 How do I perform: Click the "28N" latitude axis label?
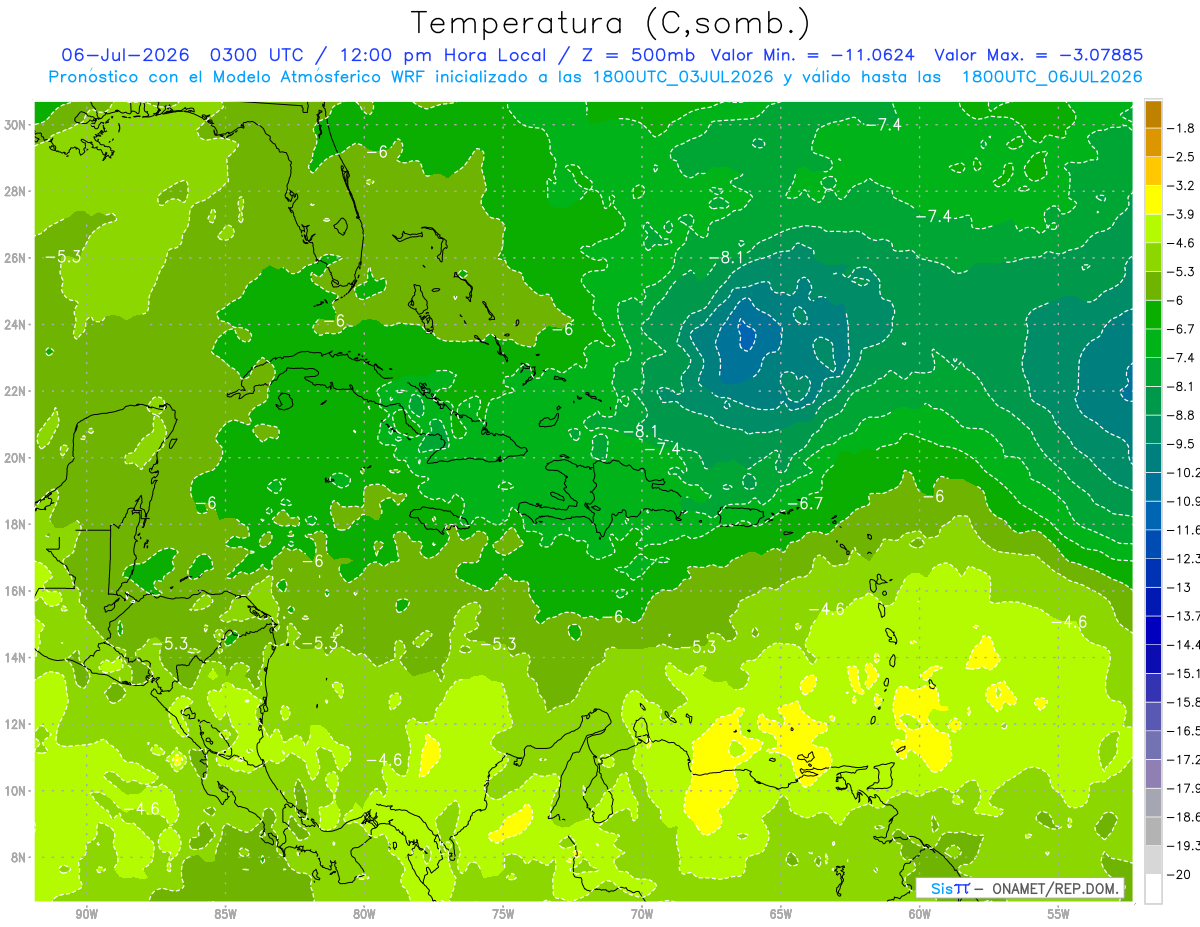click(x=15, y=191)
